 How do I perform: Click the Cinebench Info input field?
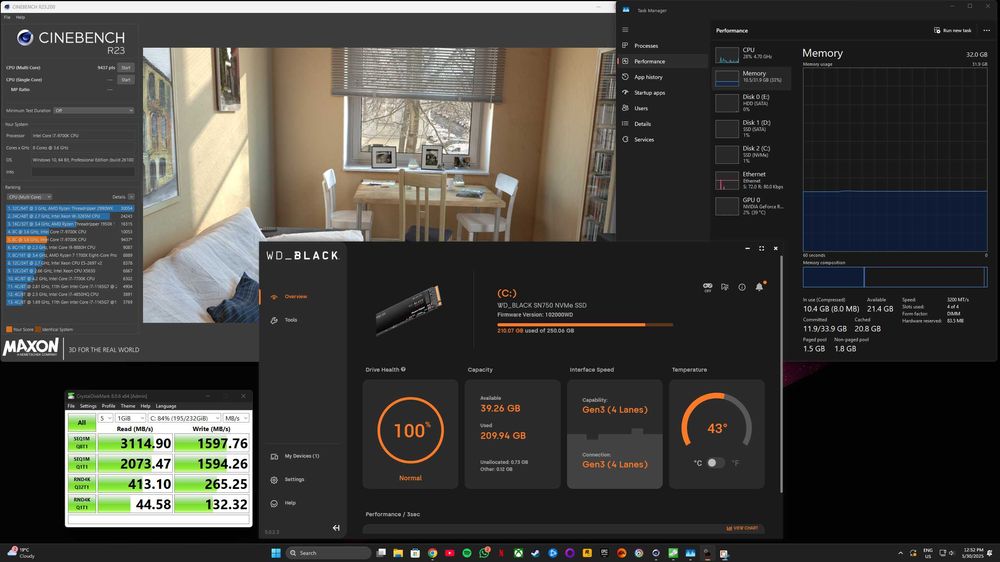click(83, 172)
